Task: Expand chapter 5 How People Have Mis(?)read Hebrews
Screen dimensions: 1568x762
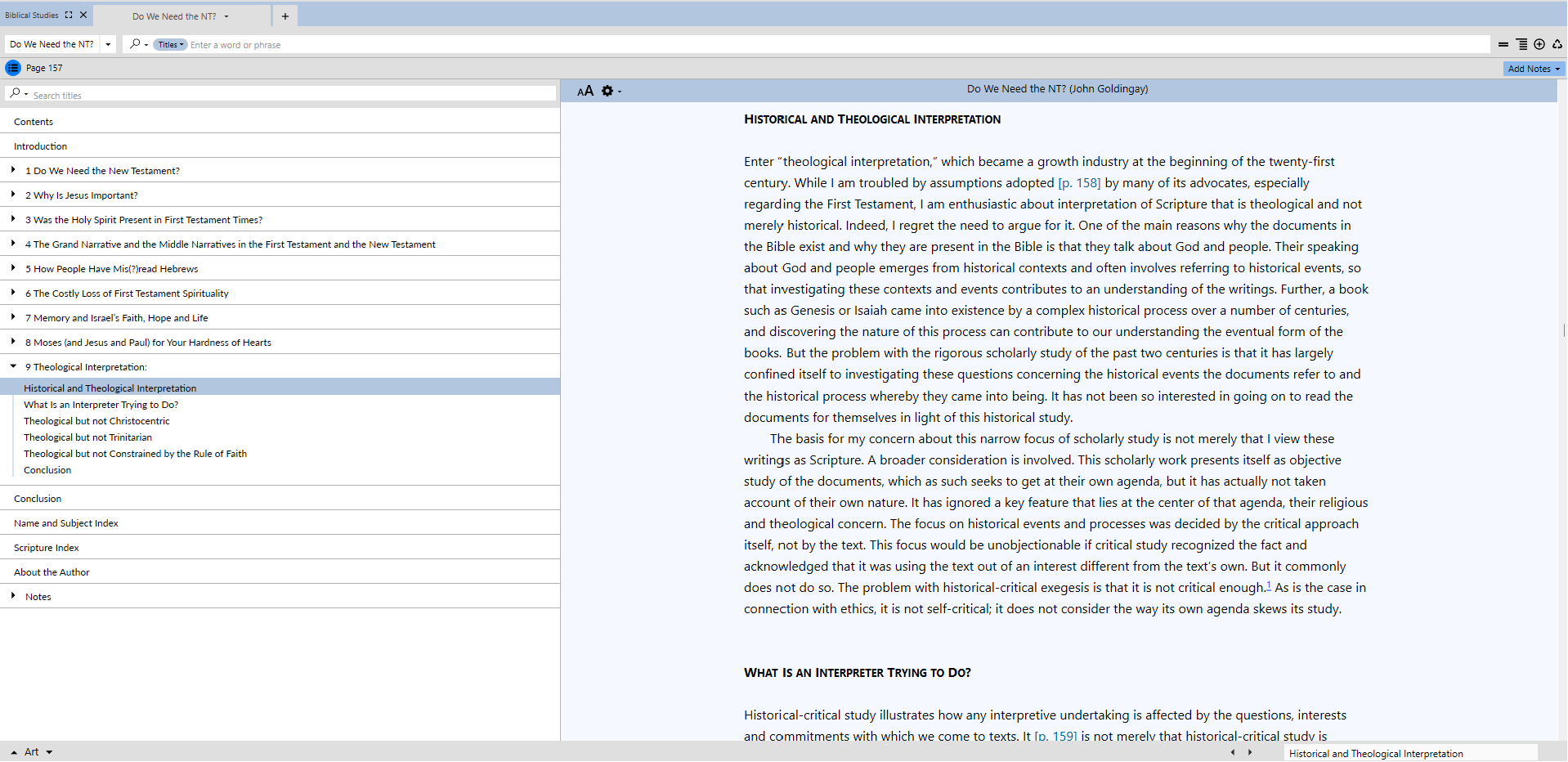Action: point(13,268)
